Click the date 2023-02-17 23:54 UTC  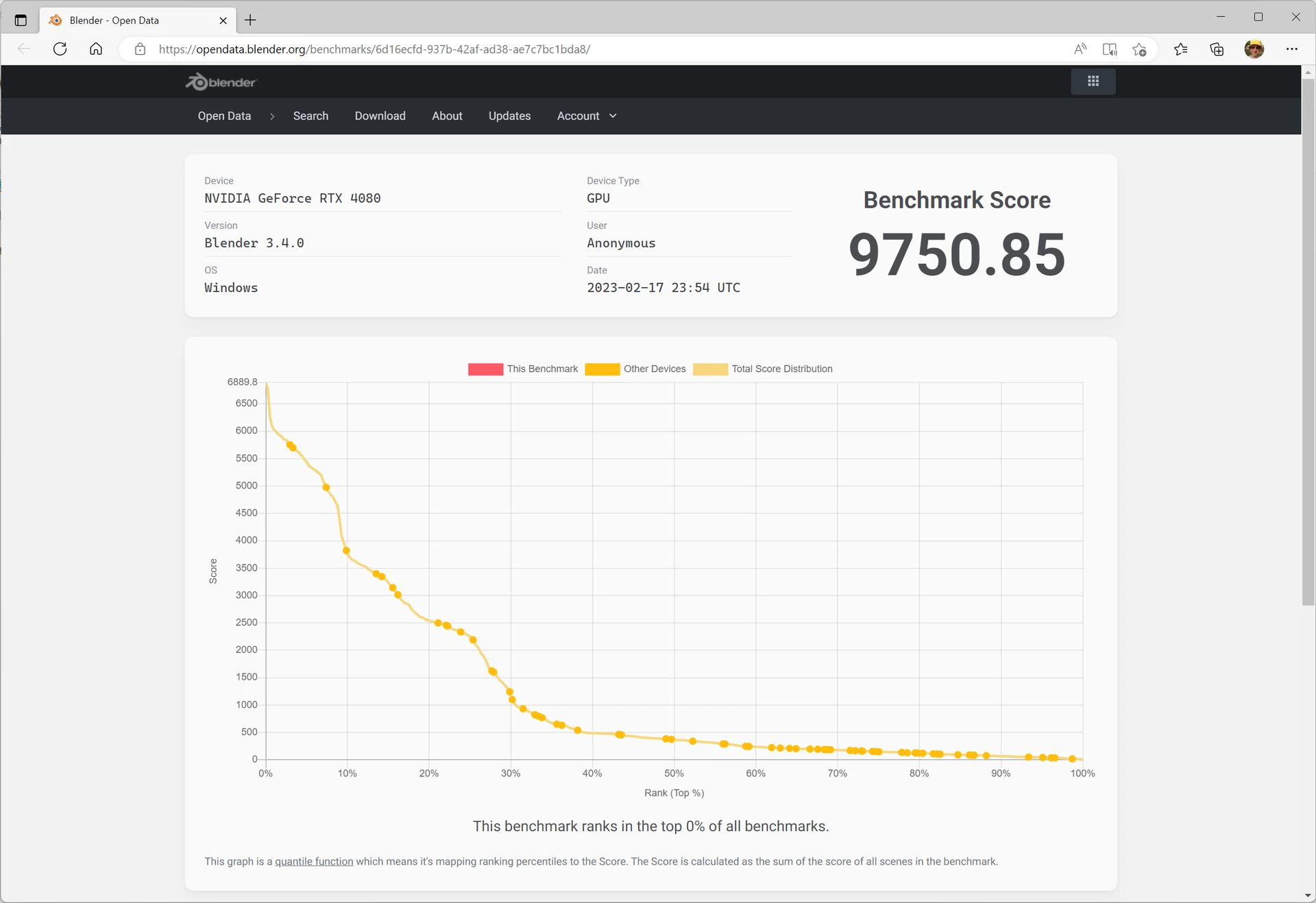(x=663, y=288)
